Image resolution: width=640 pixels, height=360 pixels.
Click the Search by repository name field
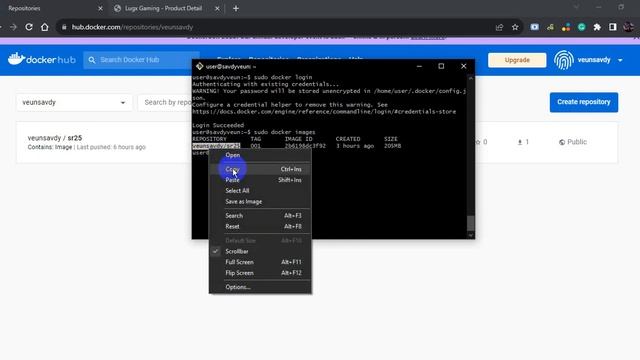pos(165,102)
